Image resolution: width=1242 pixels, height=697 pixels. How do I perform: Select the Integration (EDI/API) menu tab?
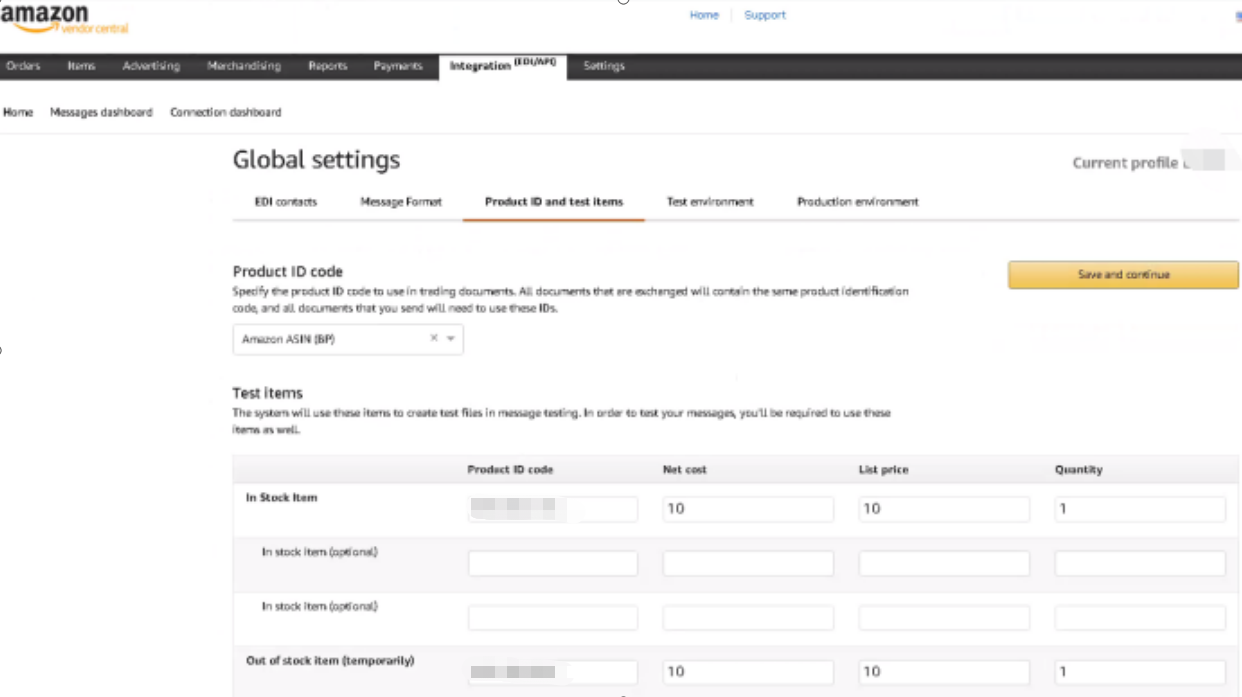[503, 66]
